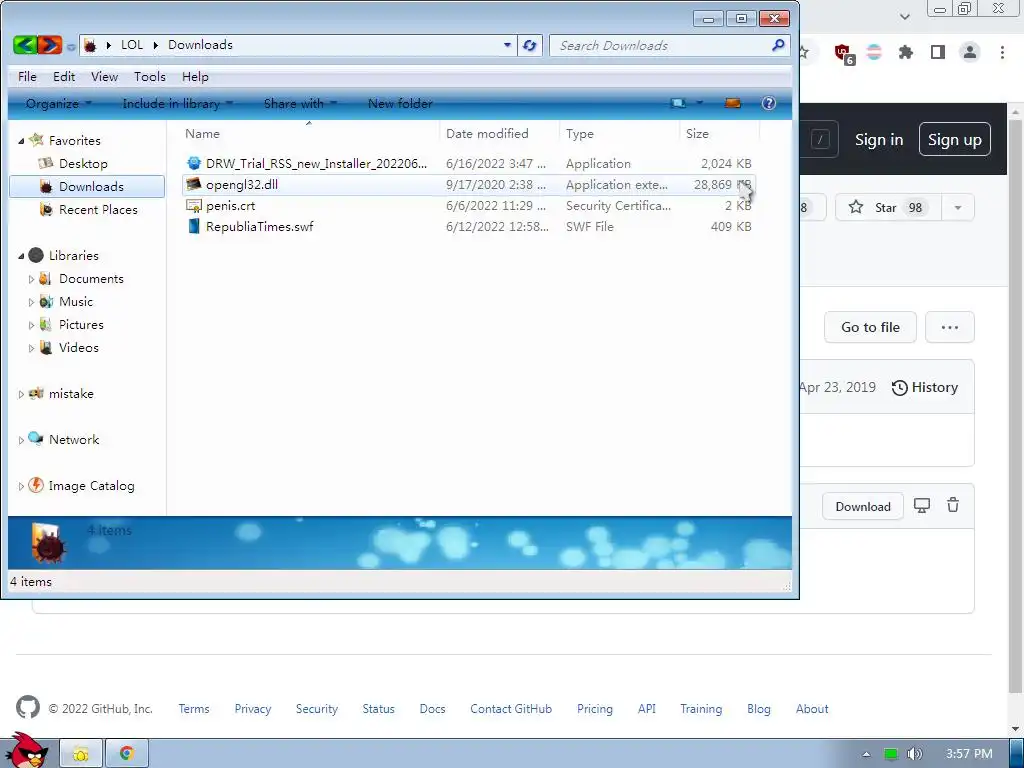This screenshot has height=768, width=1024.
Task: Go back with the green arrow button
Action: [x=25, y=44]
